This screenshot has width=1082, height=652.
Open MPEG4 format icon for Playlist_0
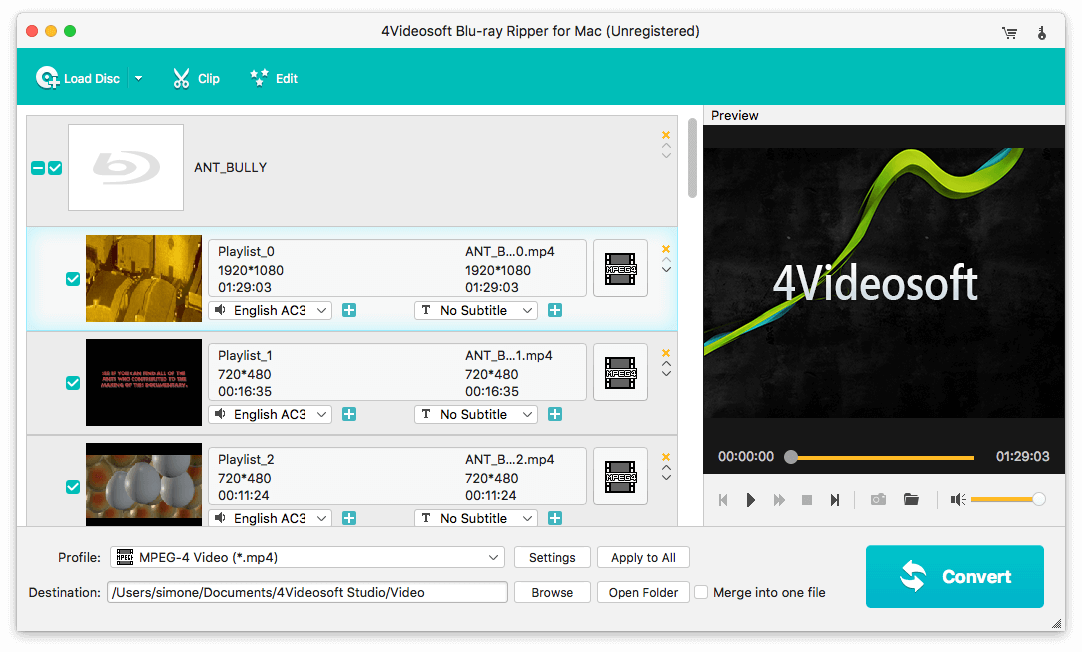pyautogui.click(x=620, y=268)
